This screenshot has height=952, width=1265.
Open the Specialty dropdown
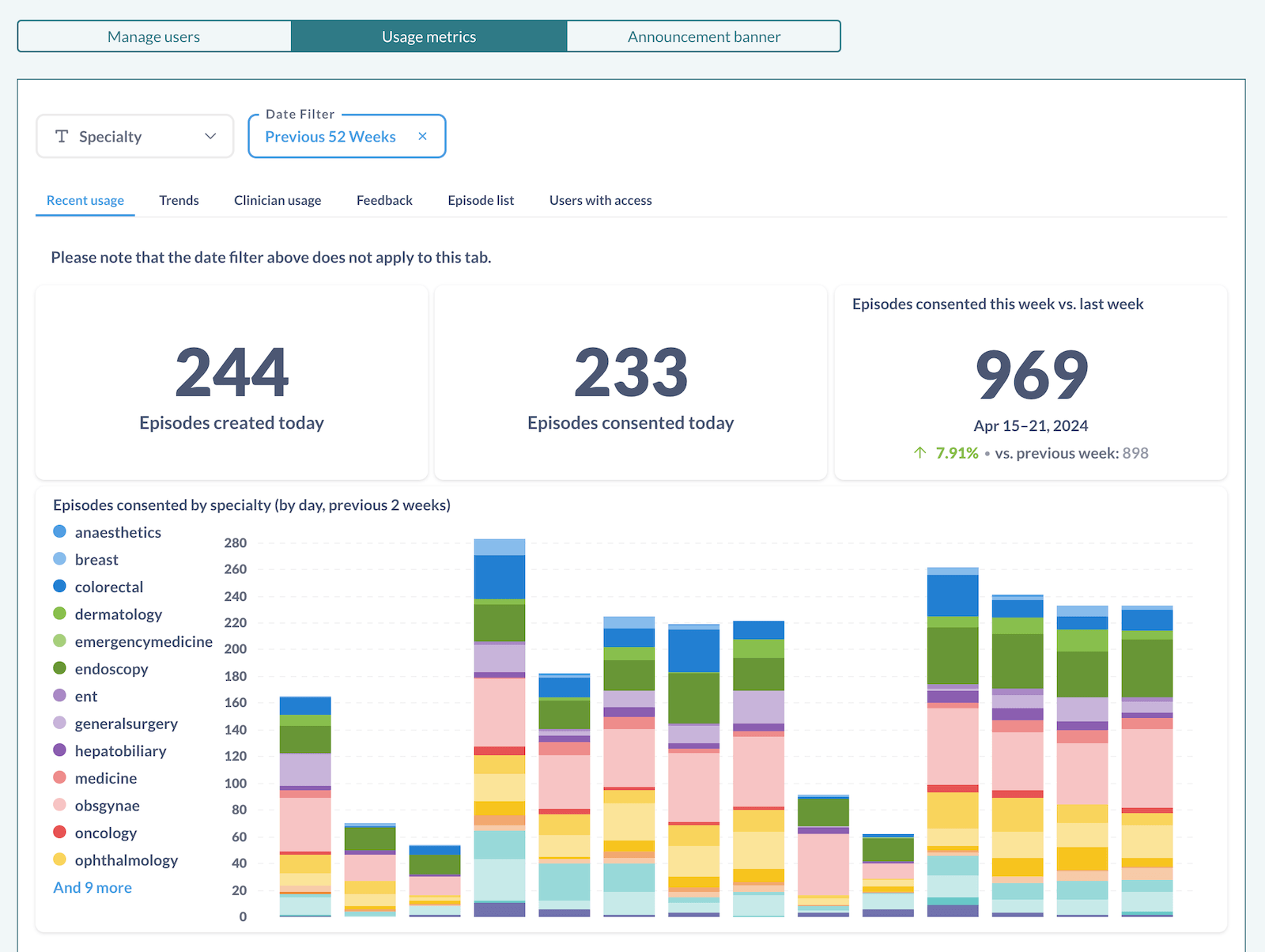[x=210, y=136]
